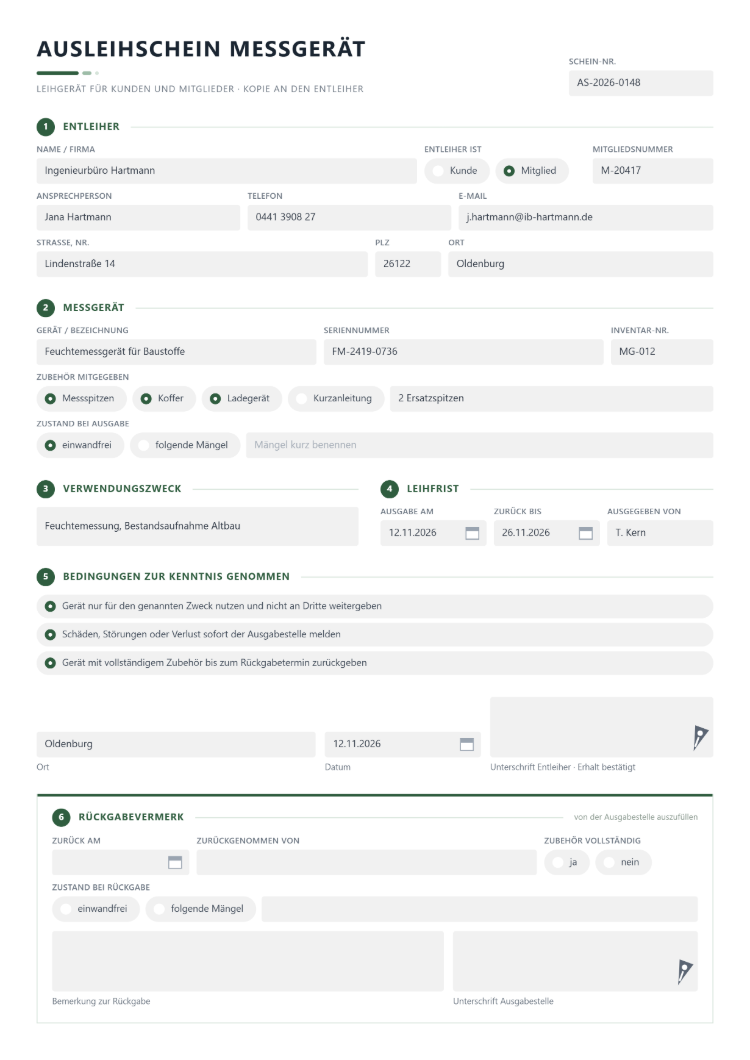Choose folgende Mängel under Zustand bei Ausgabe
The image size is (750, 1060).
click(185, 445)
